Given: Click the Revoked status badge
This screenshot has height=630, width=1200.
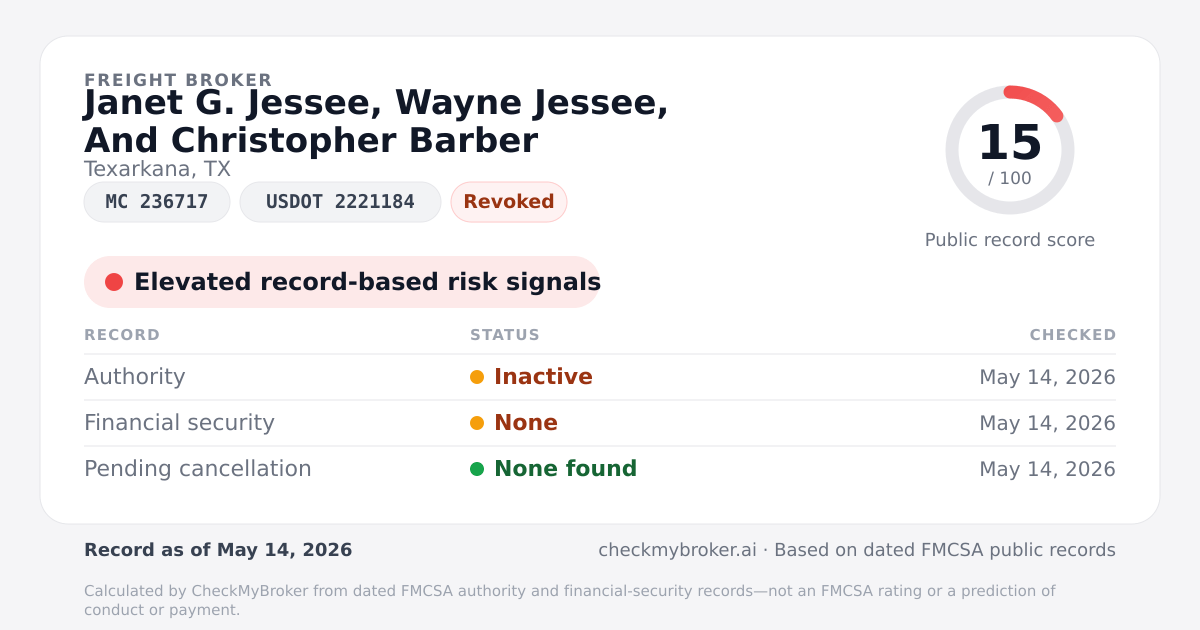Looking at the screenshot, I should coord(509,202).
